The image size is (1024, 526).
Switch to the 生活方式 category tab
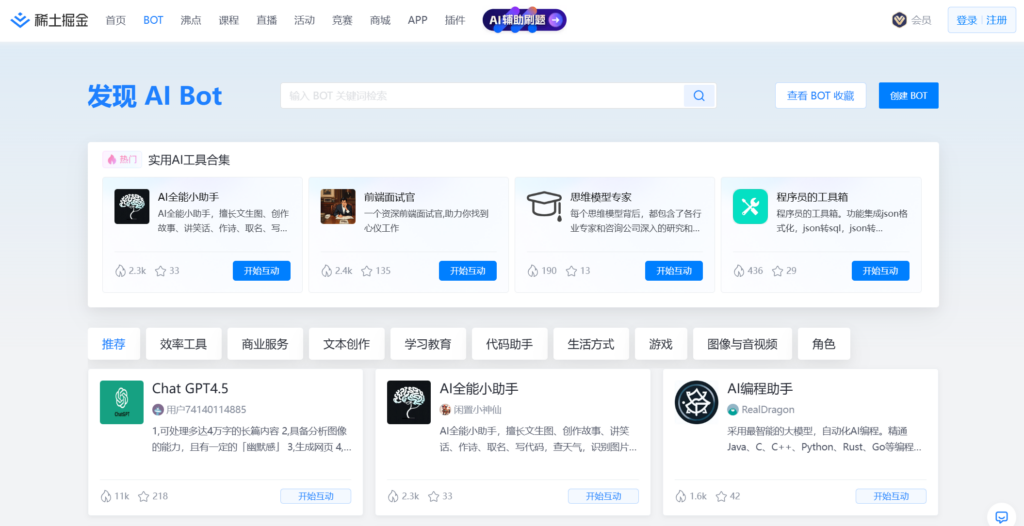coord(591,344)
